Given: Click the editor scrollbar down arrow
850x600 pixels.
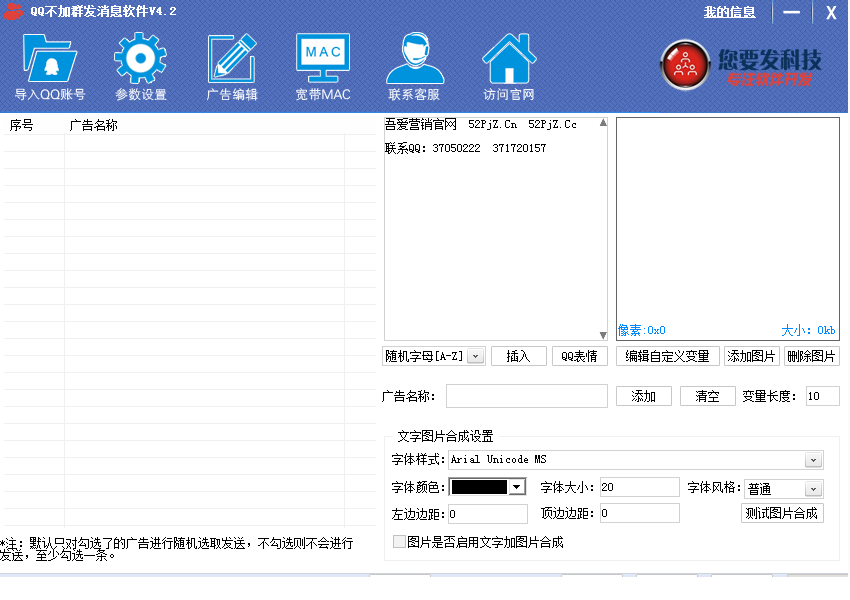Looking at the screenshot, I should point(603,335).
